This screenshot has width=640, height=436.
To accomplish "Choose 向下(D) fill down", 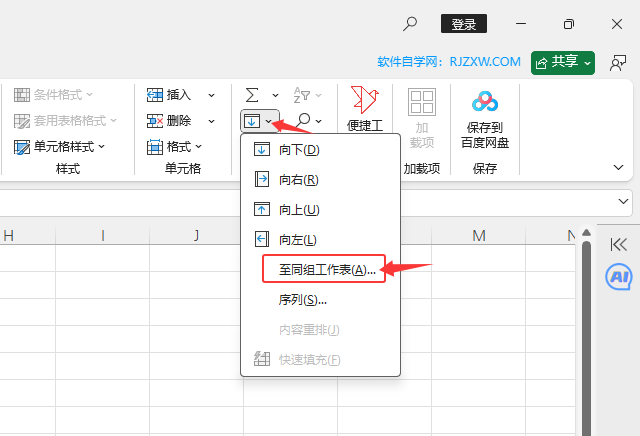I will point(320,150).
